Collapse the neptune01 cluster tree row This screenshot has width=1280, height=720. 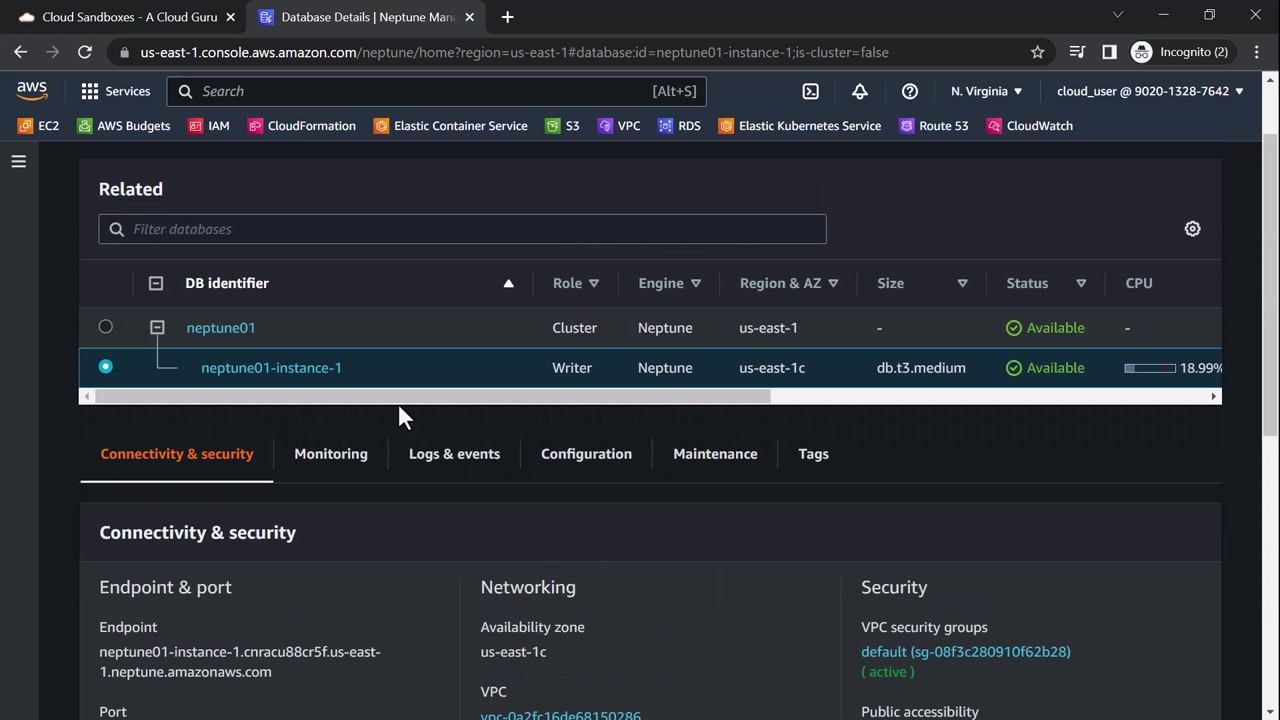(x=157, y=328)
